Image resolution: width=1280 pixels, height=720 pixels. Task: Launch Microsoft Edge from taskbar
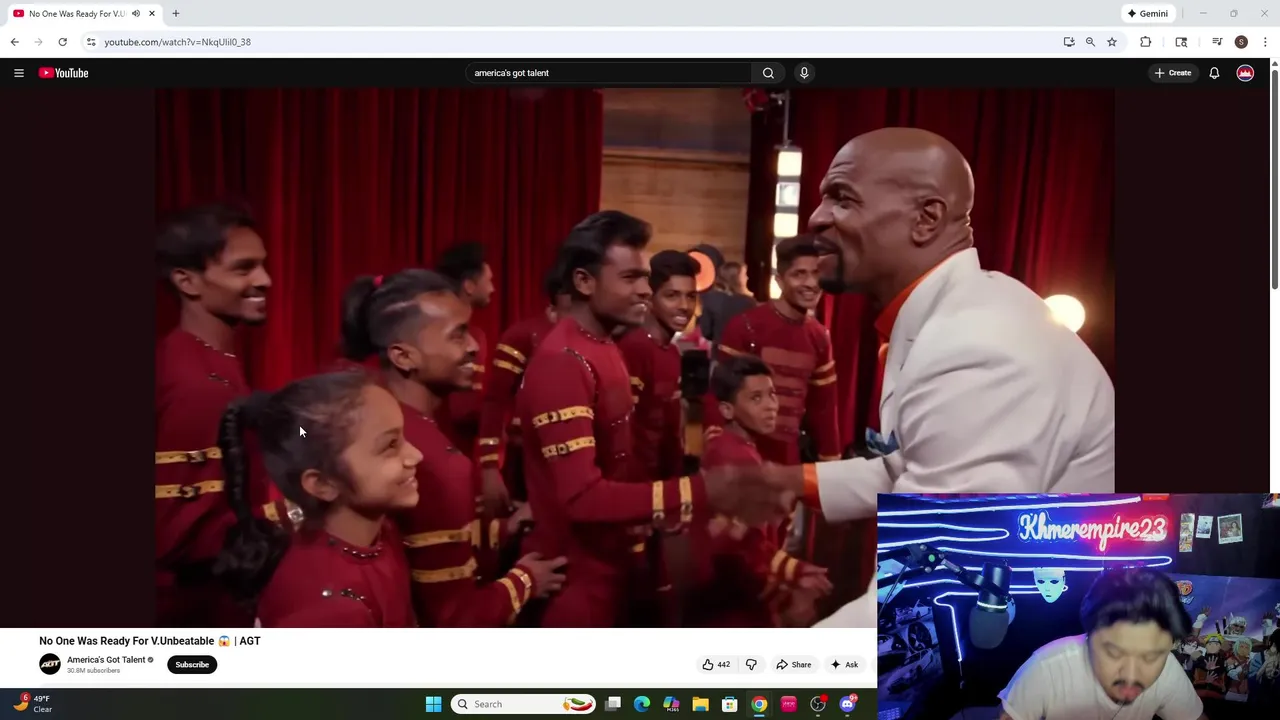click(x=642, y=704)
